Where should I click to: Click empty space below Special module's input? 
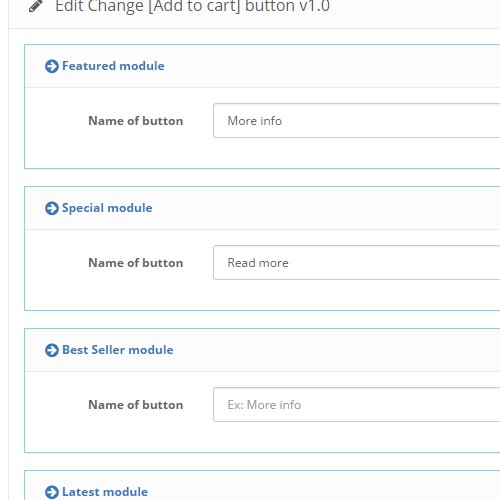262,295
